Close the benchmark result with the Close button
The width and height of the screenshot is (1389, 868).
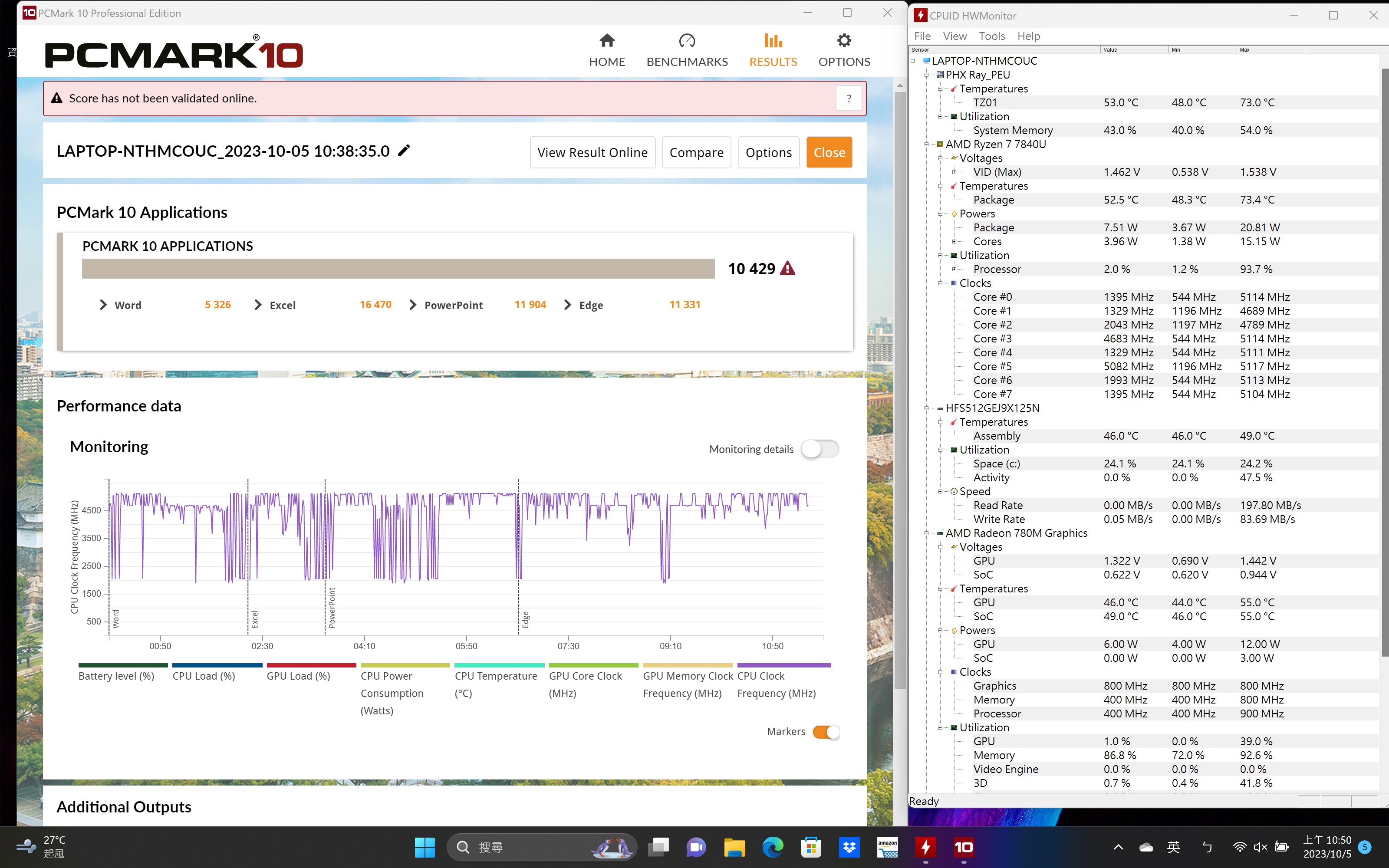[829, 152]
